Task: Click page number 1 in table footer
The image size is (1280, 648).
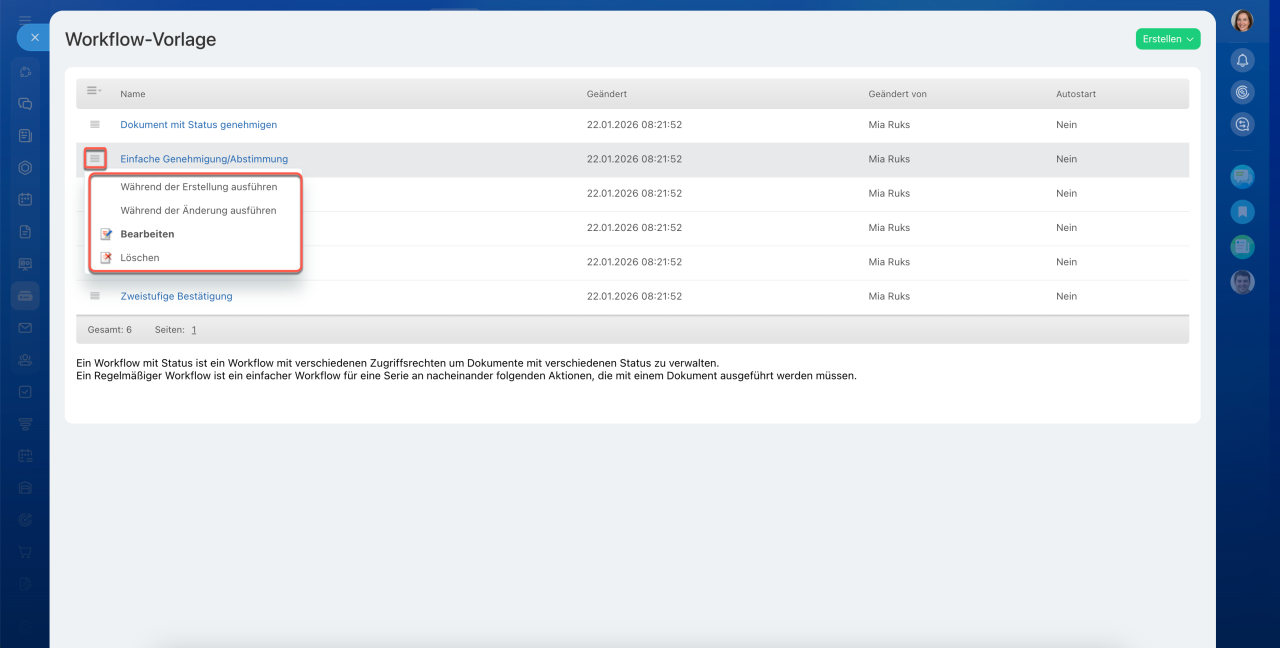Action: [x=194, y=330]
